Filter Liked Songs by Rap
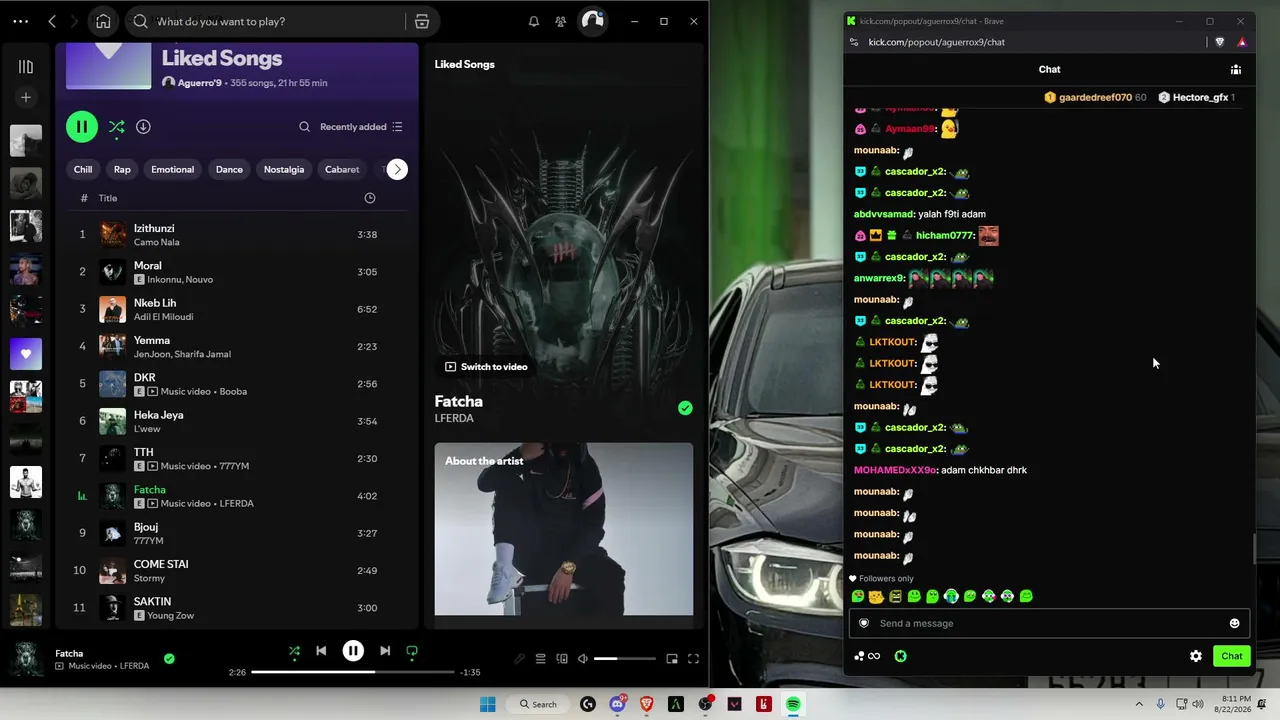1280x720 pixels. [122, 169]
